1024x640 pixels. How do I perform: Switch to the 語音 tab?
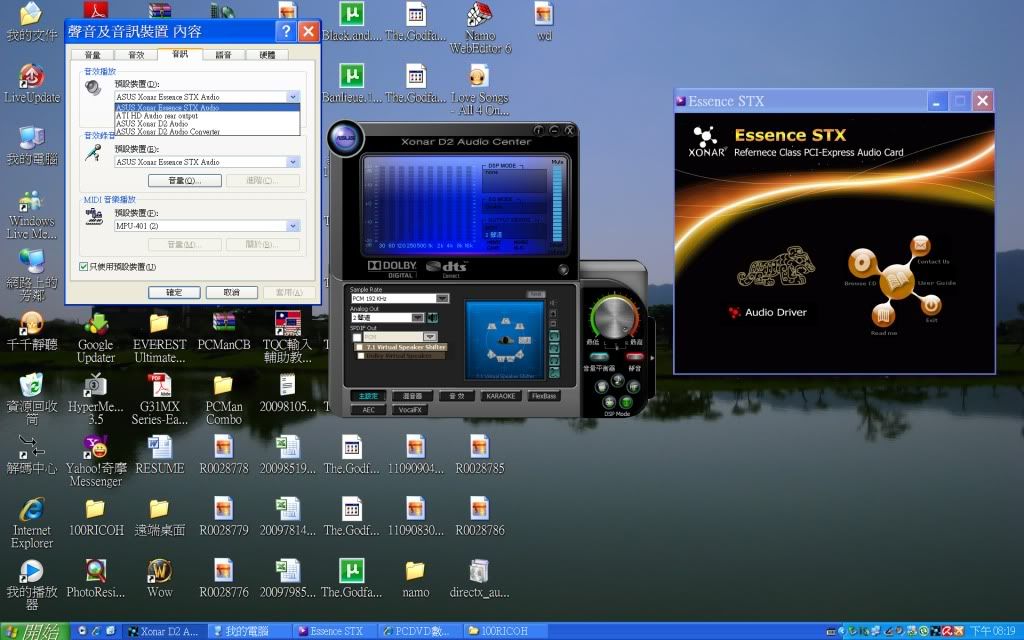(224, 55)
